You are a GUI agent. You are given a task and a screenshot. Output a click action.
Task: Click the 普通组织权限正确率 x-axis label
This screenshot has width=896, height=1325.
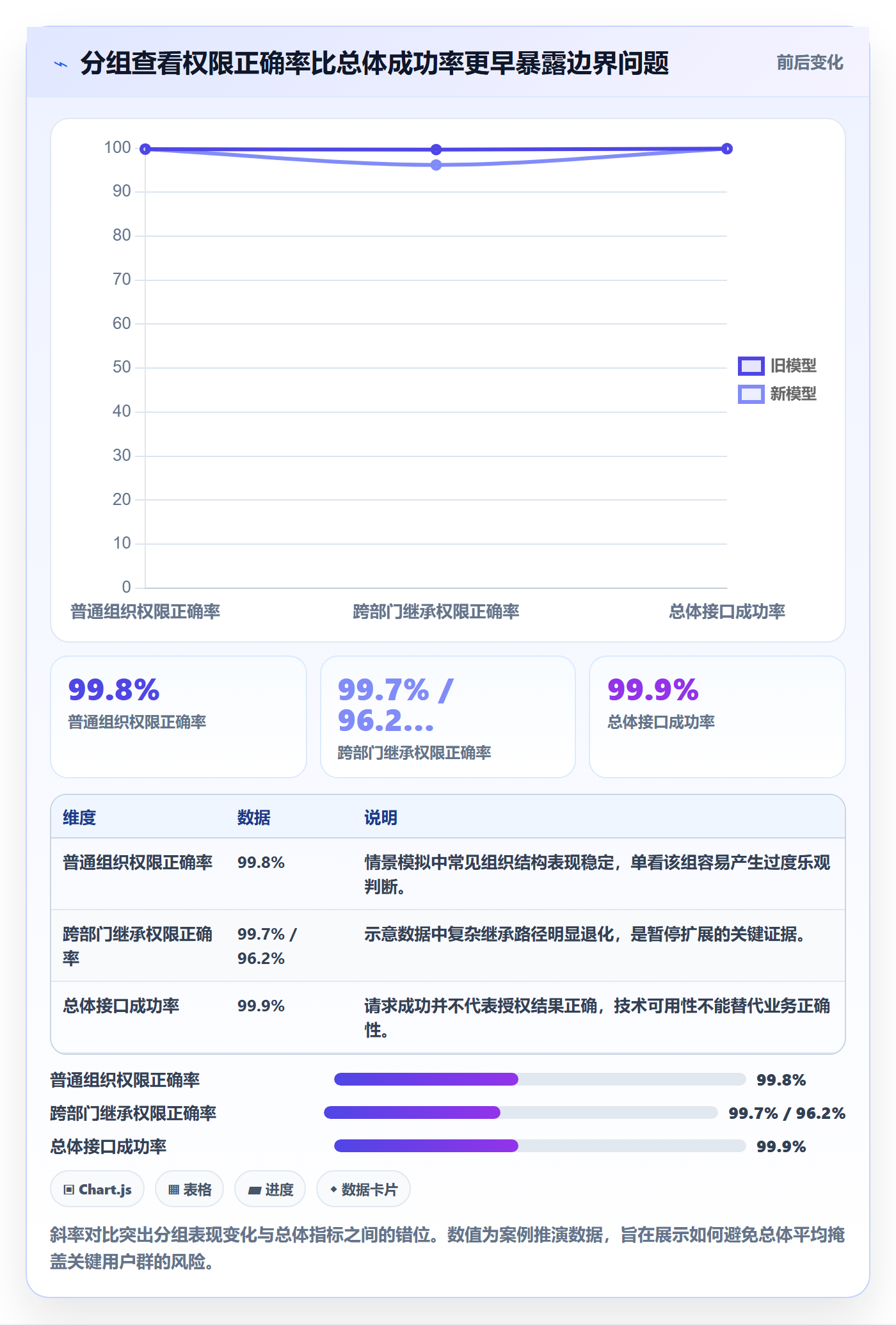click(145, 611)
